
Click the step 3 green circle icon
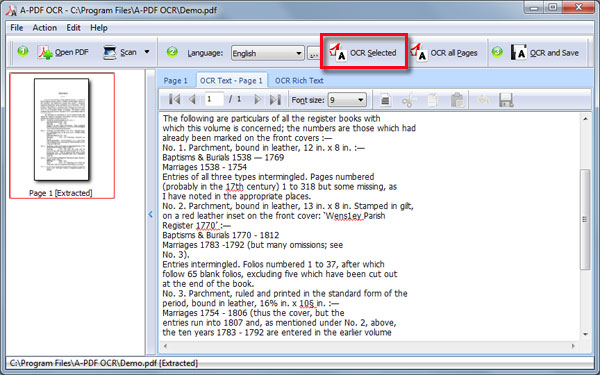tap(497, 51)
